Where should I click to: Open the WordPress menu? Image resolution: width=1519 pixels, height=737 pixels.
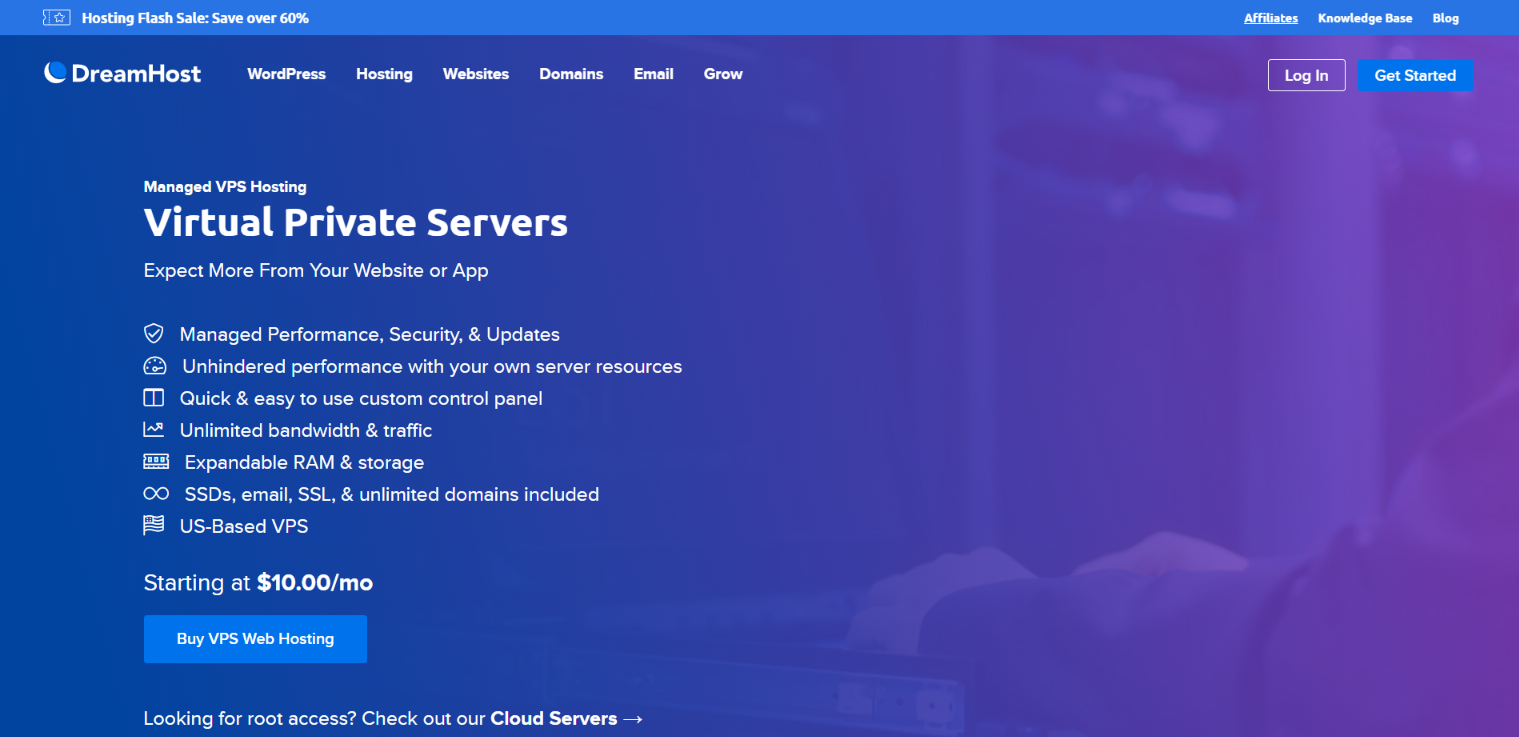tap(286, 74)
